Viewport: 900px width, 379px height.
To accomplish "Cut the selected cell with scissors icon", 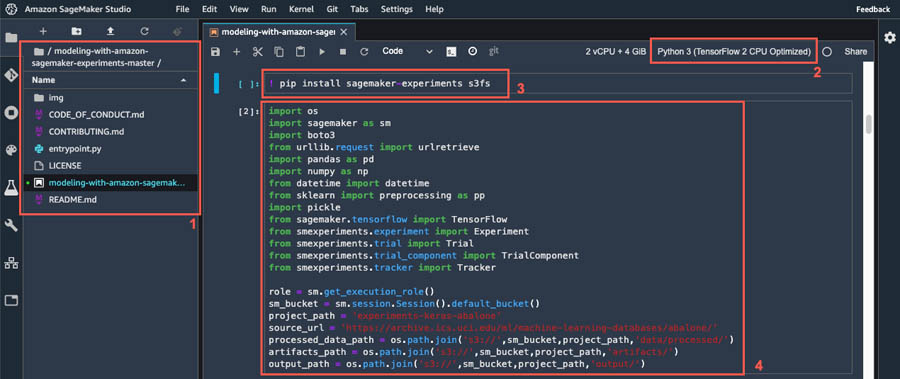I will (257, 52).
